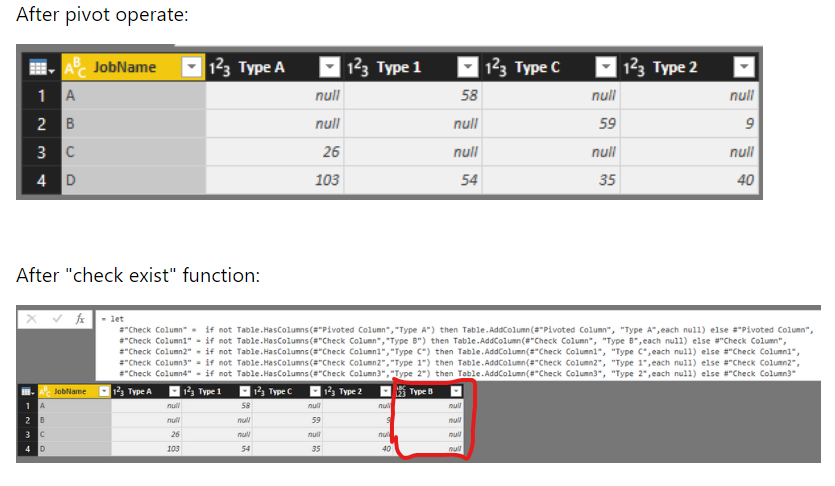Select Type B column header in check-exist table
The image size is (835, 486).
click(429, 391)
